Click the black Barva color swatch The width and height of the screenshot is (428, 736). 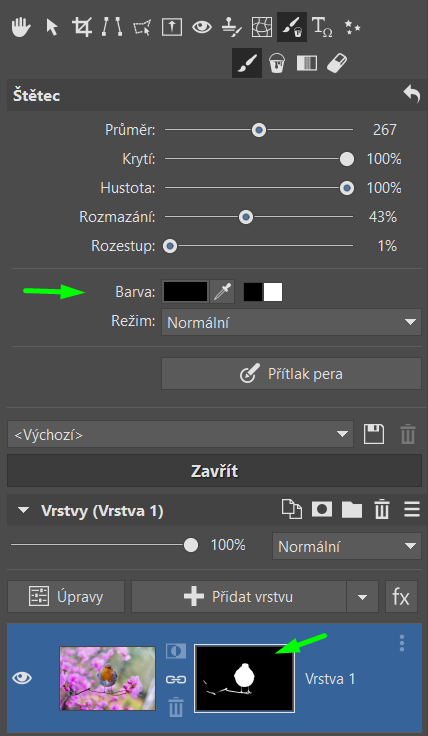click(x=185, y=292)
